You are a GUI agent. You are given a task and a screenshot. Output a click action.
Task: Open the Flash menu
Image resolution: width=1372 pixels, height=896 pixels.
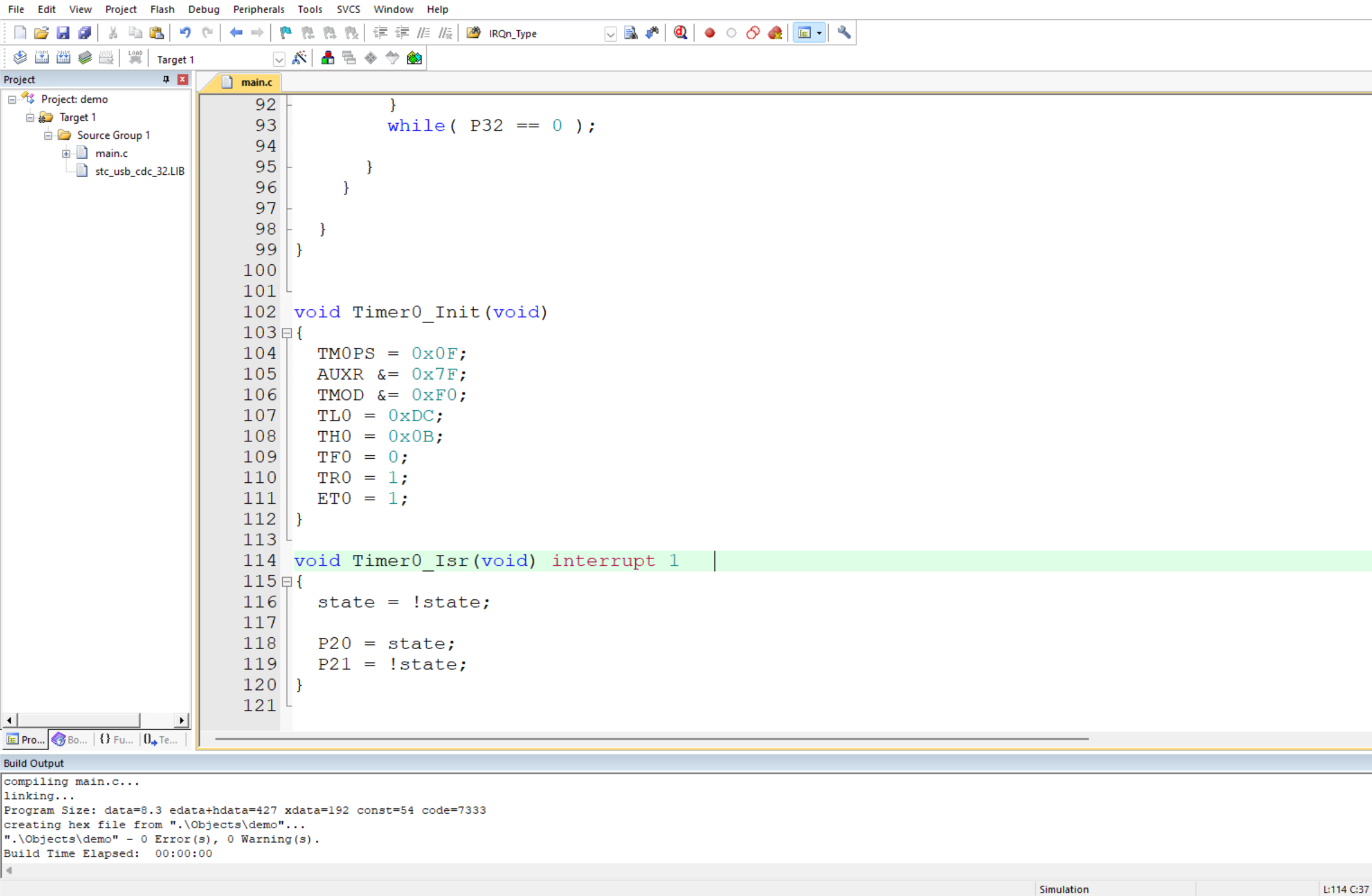tap(162, 9)
